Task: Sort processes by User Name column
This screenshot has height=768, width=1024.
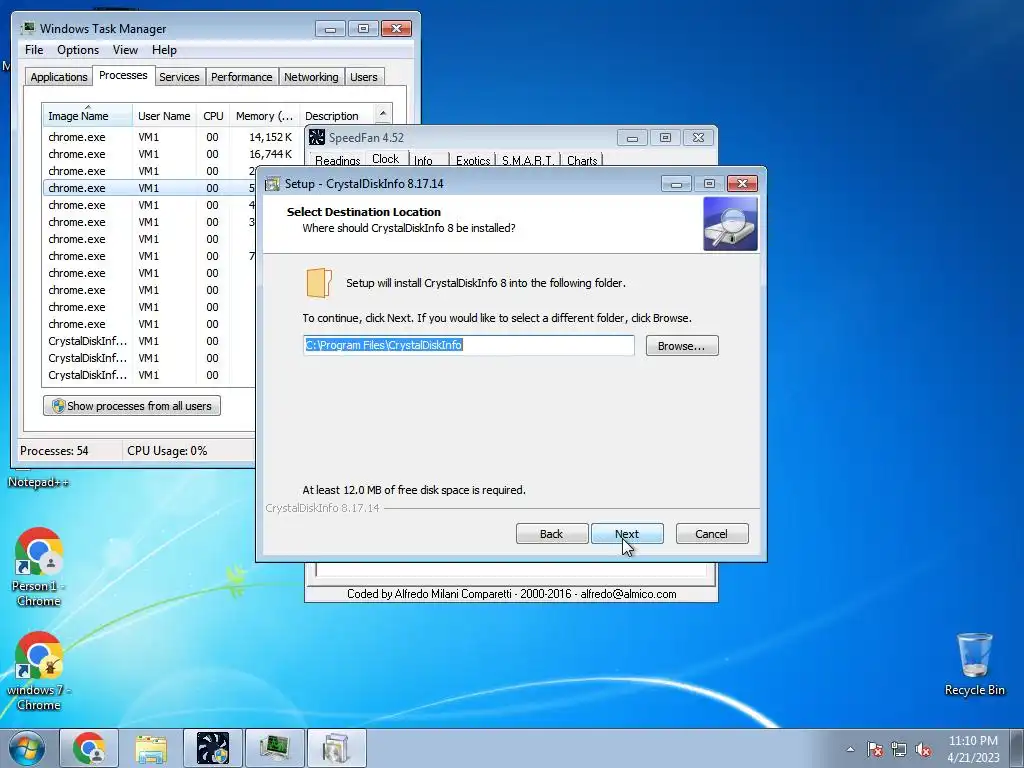Action: [164, 116]
